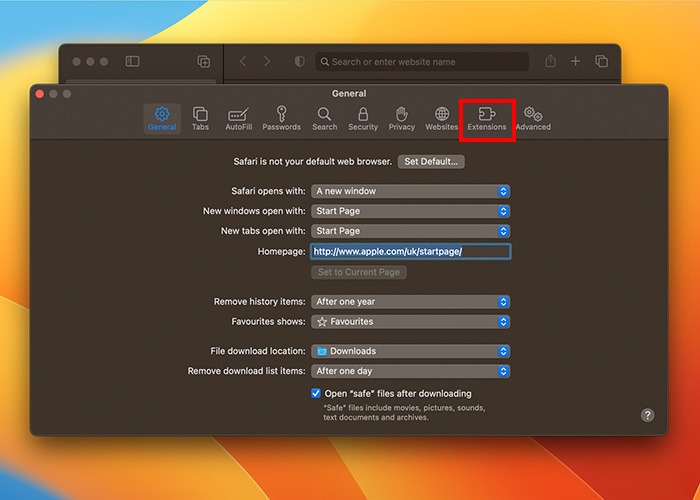Viewport: 700px width, 500px height.
Task: Expand the 'Remove history items' dropdown
Action: 411,302
